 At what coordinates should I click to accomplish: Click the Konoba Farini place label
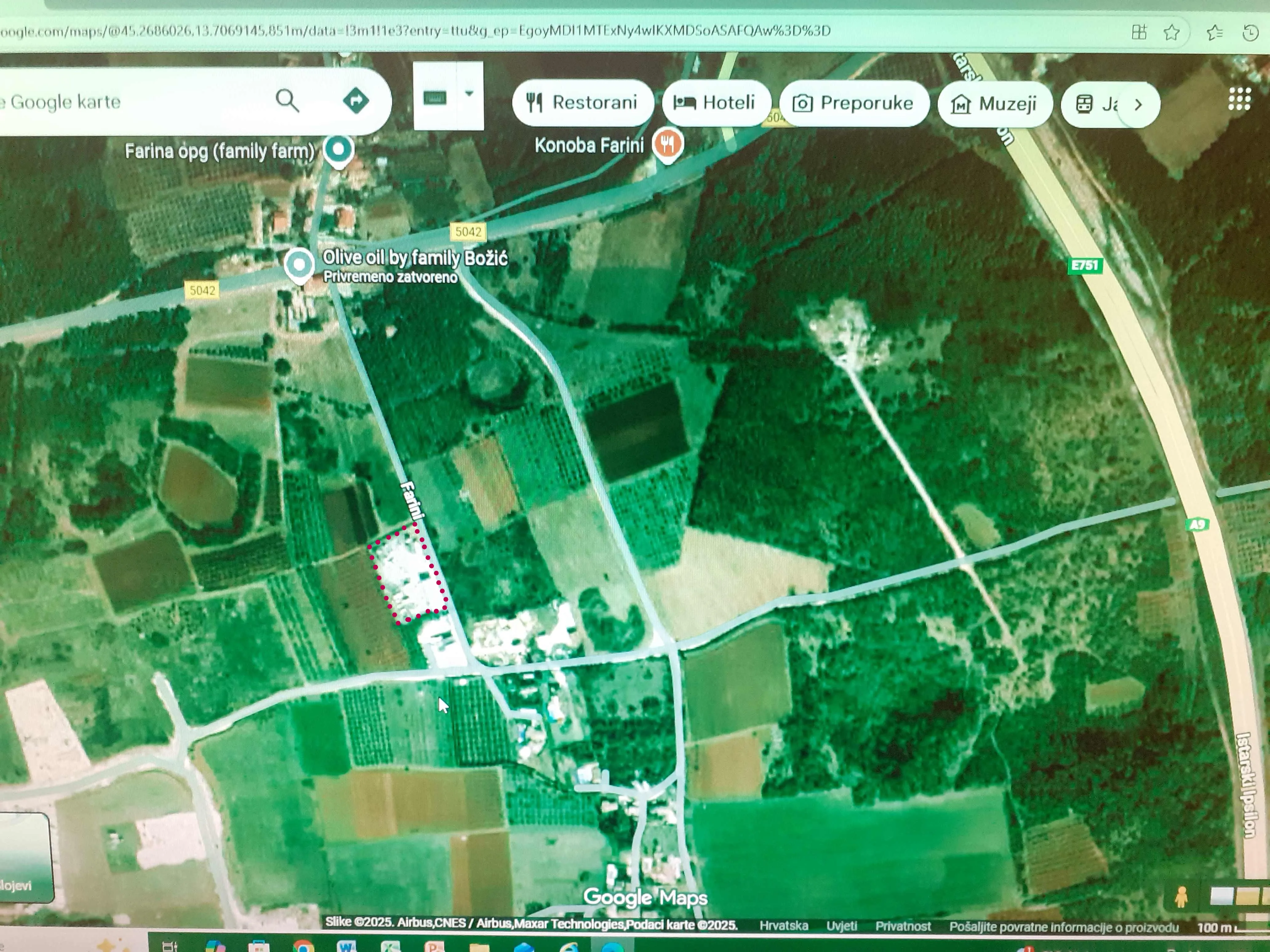tap(589, 145)
